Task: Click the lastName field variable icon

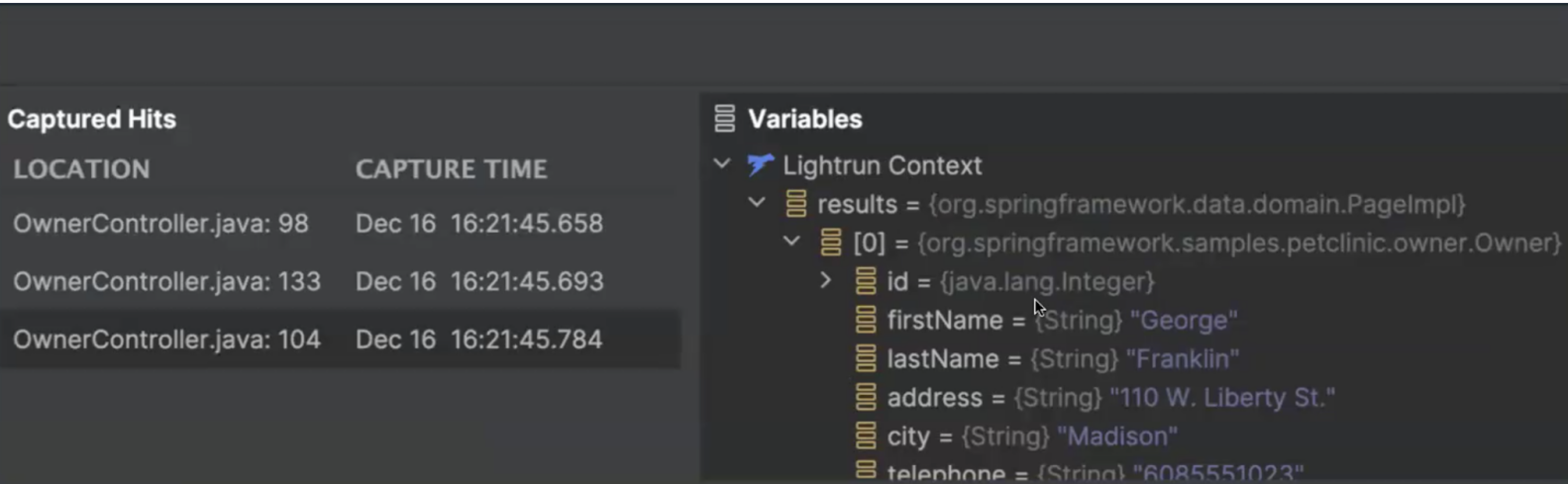Action: coord(866,359)
